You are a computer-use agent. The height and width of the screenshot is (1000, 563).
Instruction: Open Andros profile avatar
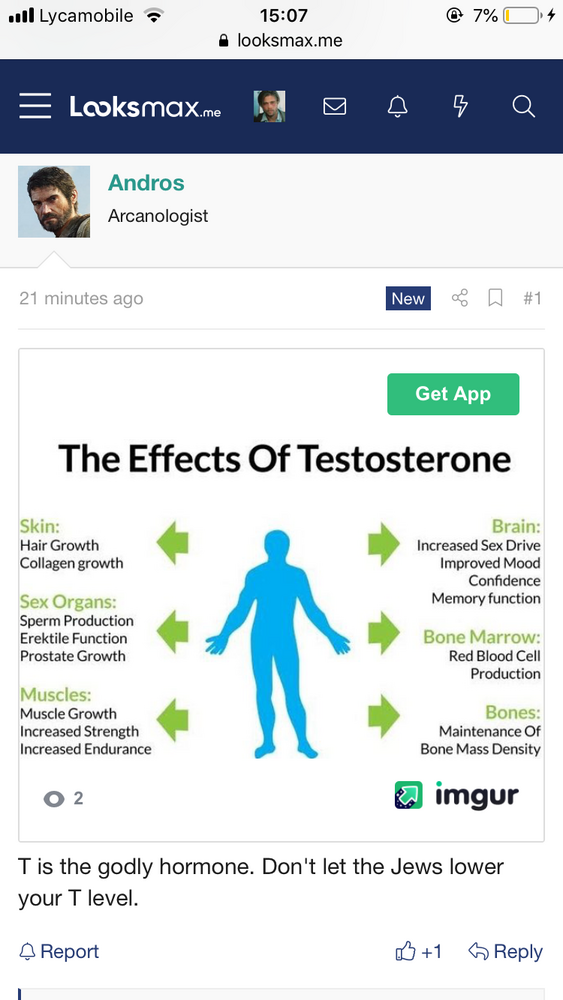pos(54,202)
